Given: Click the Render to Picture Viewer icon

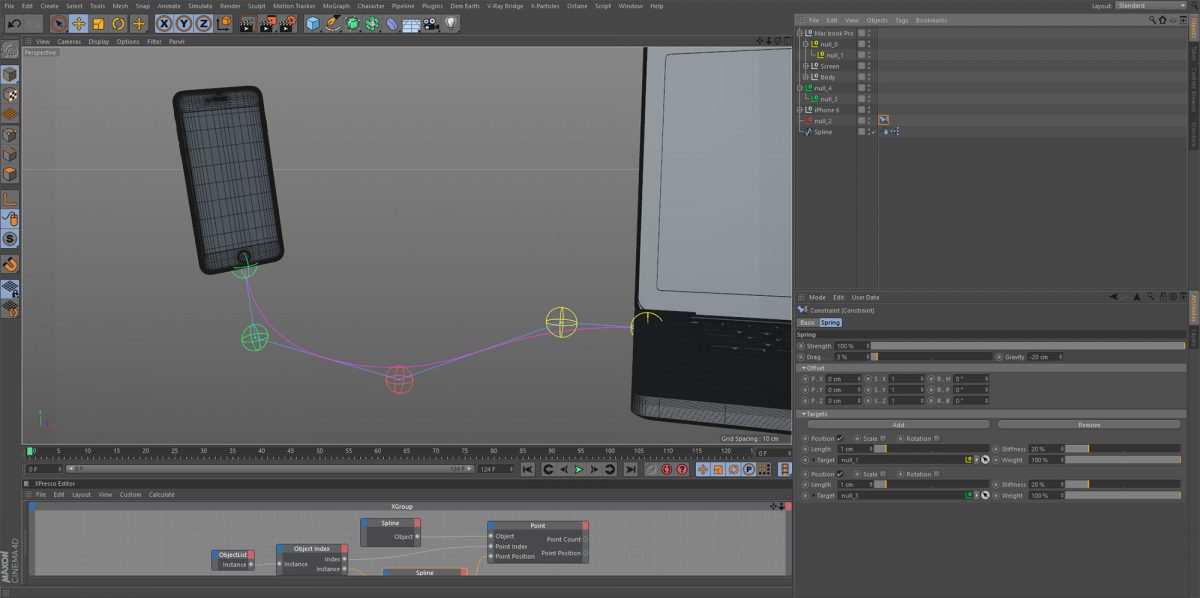Looking at the screenshot, I should coord(266,23).
